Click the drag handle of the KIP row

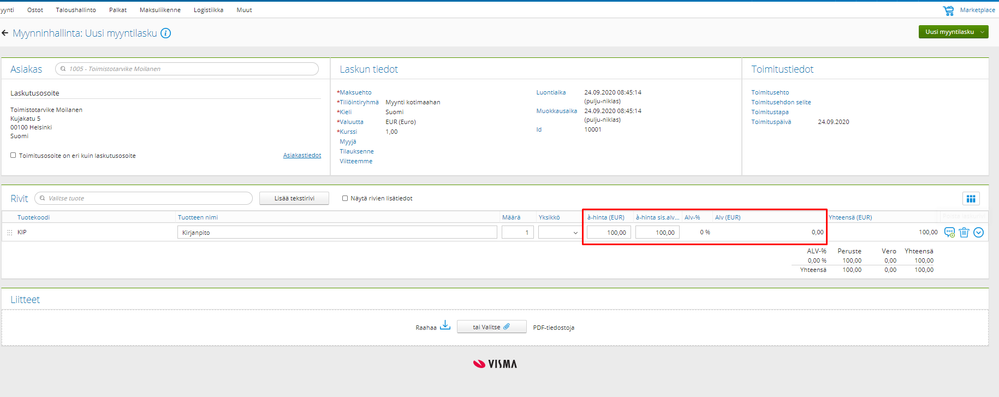point(10,233)
